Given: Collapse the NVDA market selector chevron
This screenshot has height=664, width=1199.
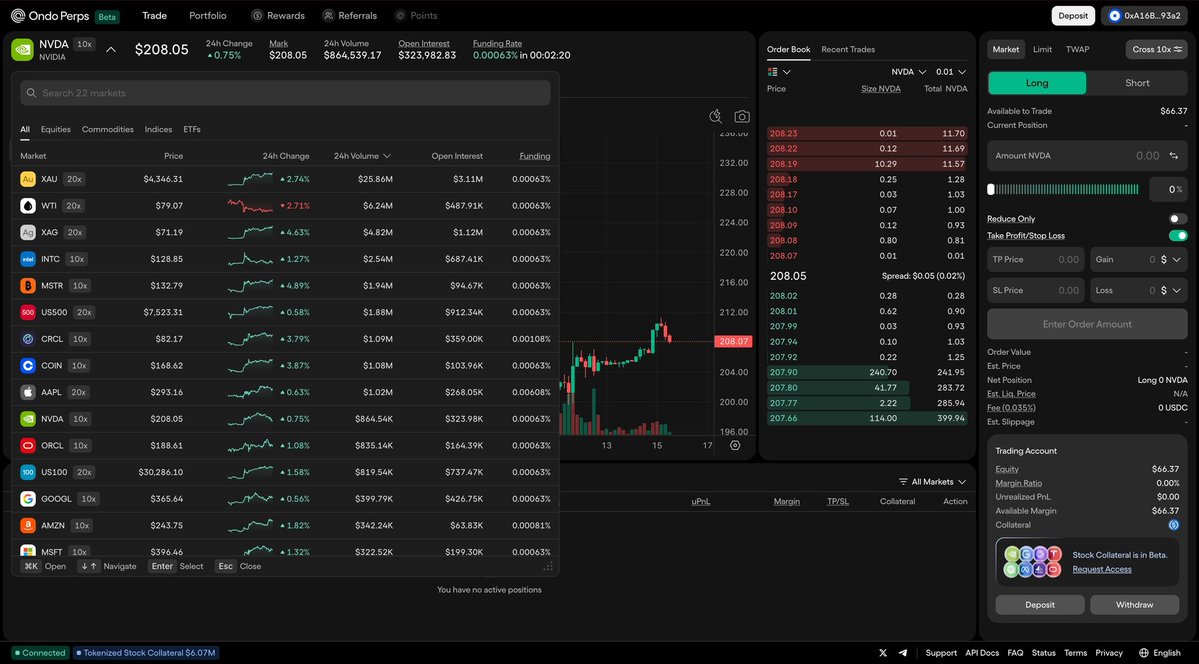Looking at the screenshot, I should (x=111, y=50).
